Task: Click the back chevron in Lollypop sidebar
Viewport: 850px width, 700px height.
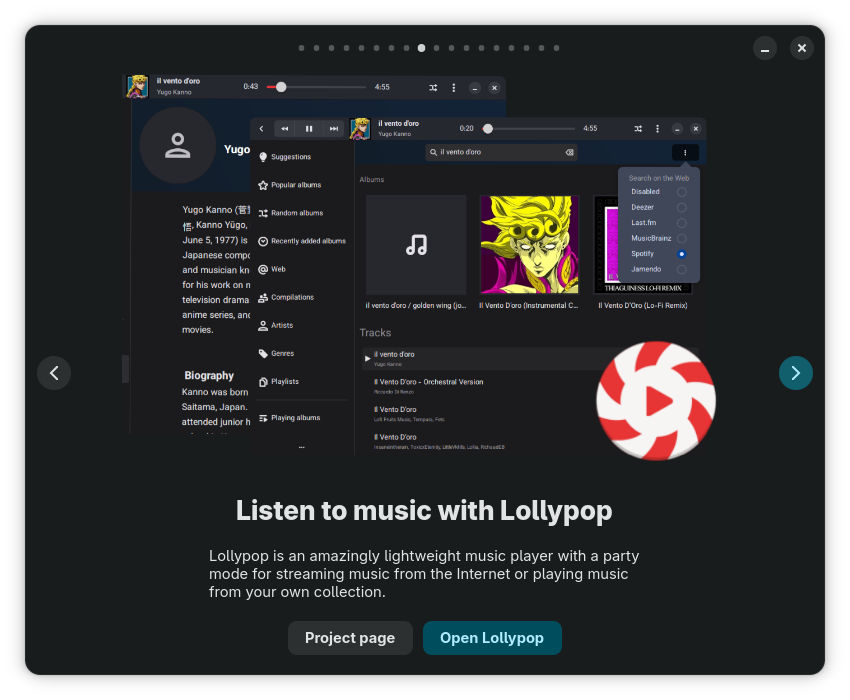Action: (261, 129)
